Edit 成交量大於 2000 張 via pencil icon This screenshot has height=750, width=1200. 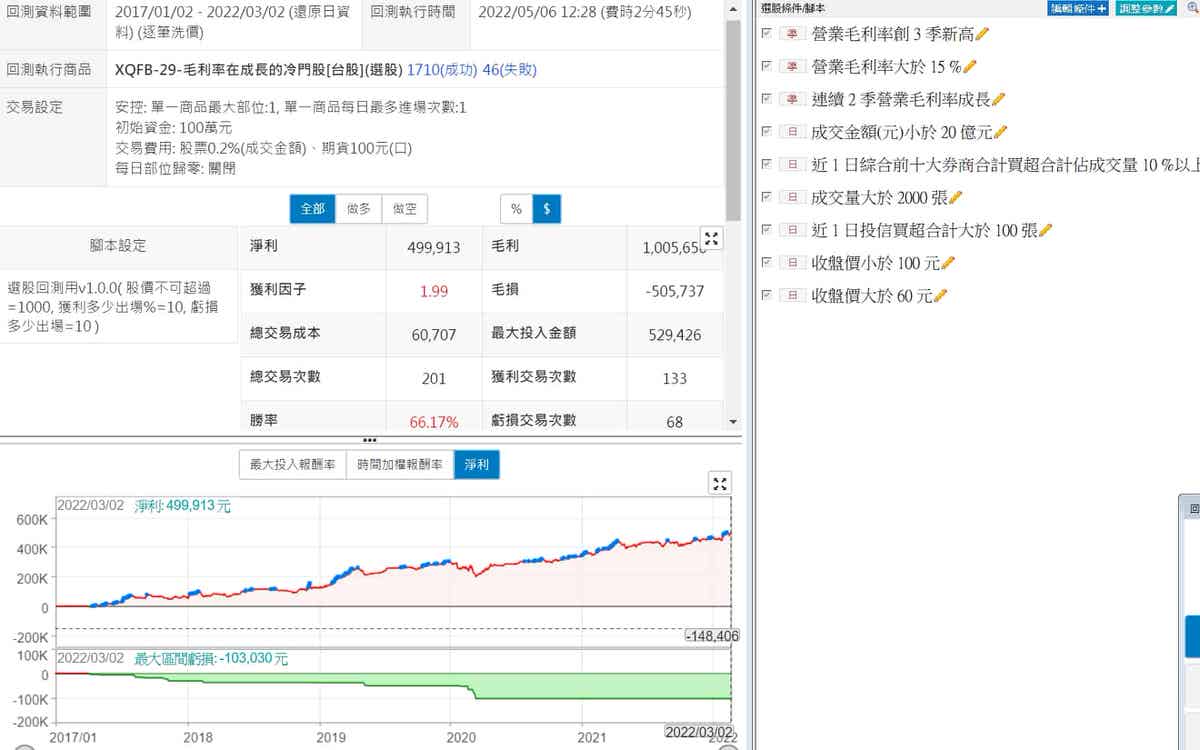point(955,198)
